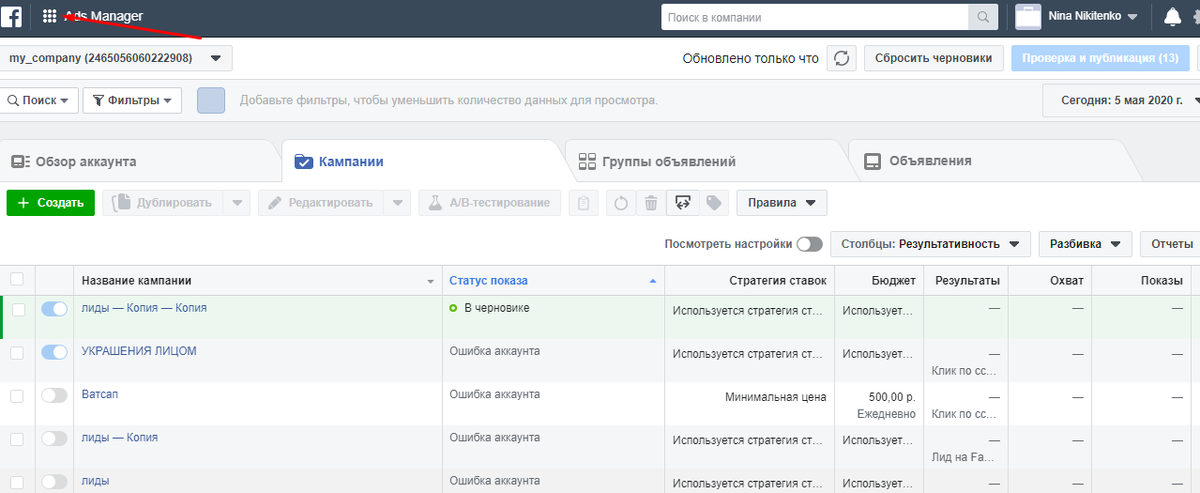Viewport: 1200px width, 493px height.
Task: Turn off the 'УКРАШЕНИЯ ЛИЦОМ' campaign toggle
Action: coord(54,352)
